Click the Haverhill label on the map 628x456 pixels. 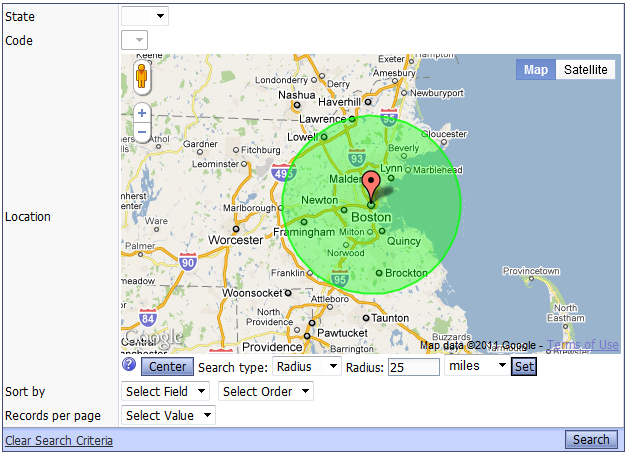(x=339, y=102)
